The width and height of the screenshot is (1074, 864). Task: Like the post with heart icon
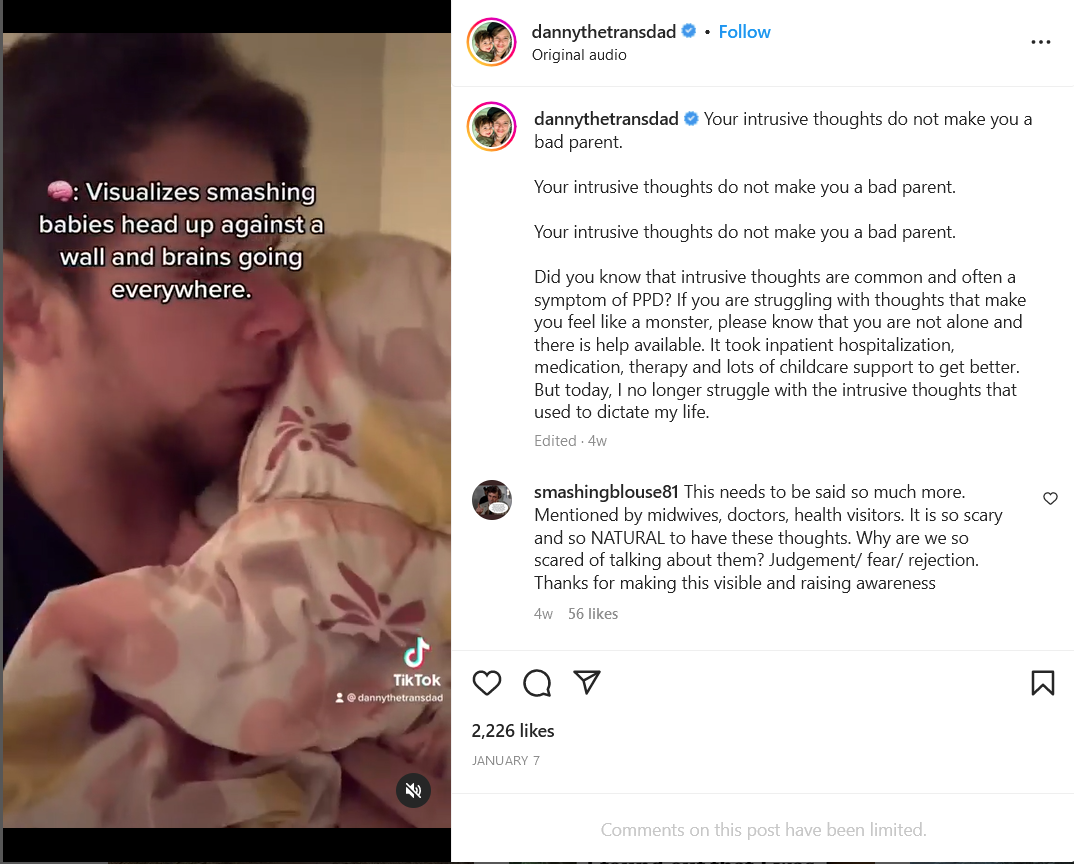pyautogui.click(x=487, y=682)
